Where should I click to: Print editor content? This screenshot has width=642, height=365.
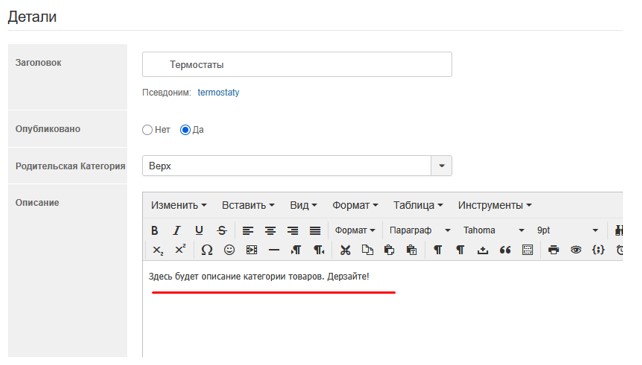tap(554, 250)
